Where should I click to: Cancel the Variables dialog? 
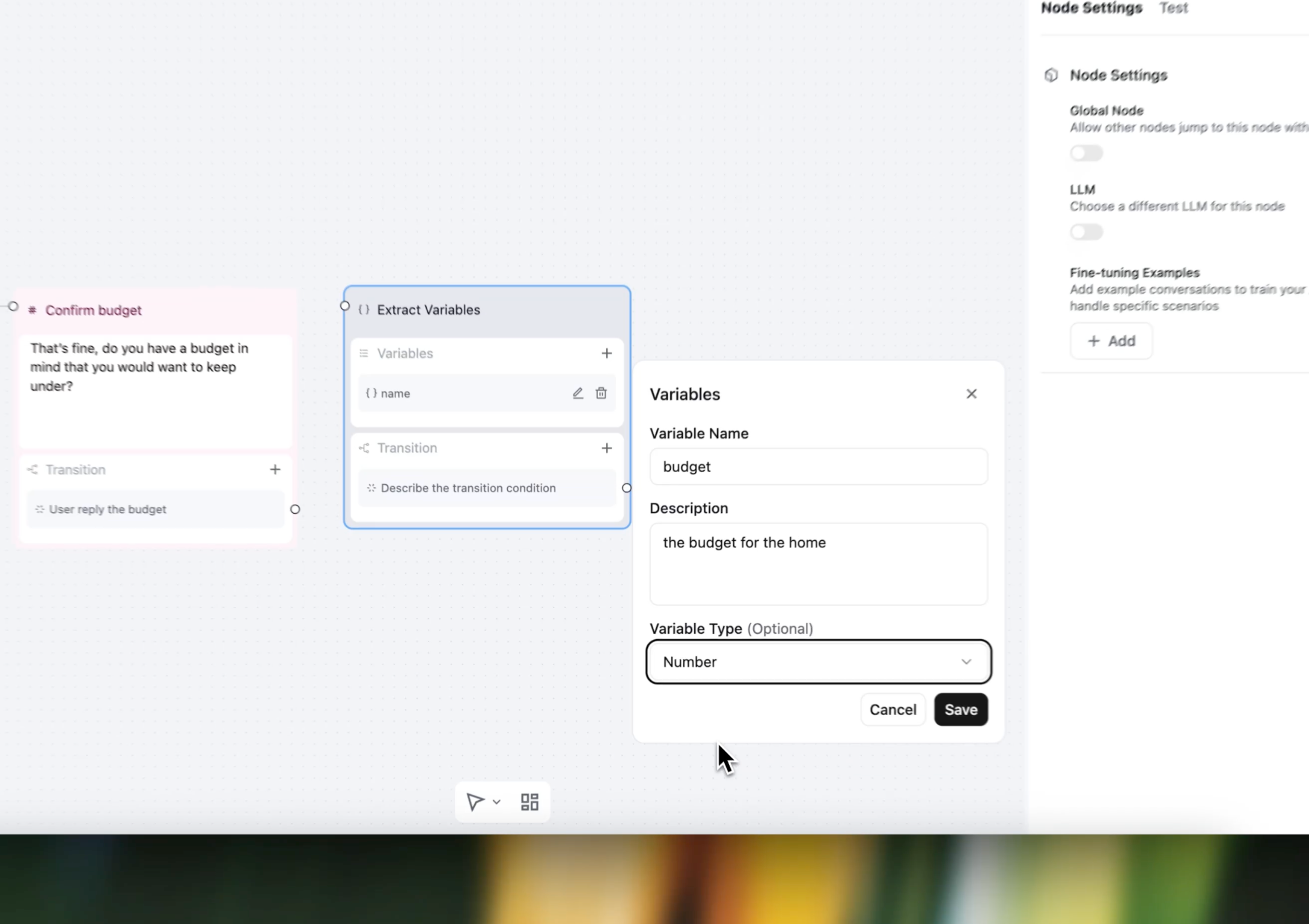892,710
